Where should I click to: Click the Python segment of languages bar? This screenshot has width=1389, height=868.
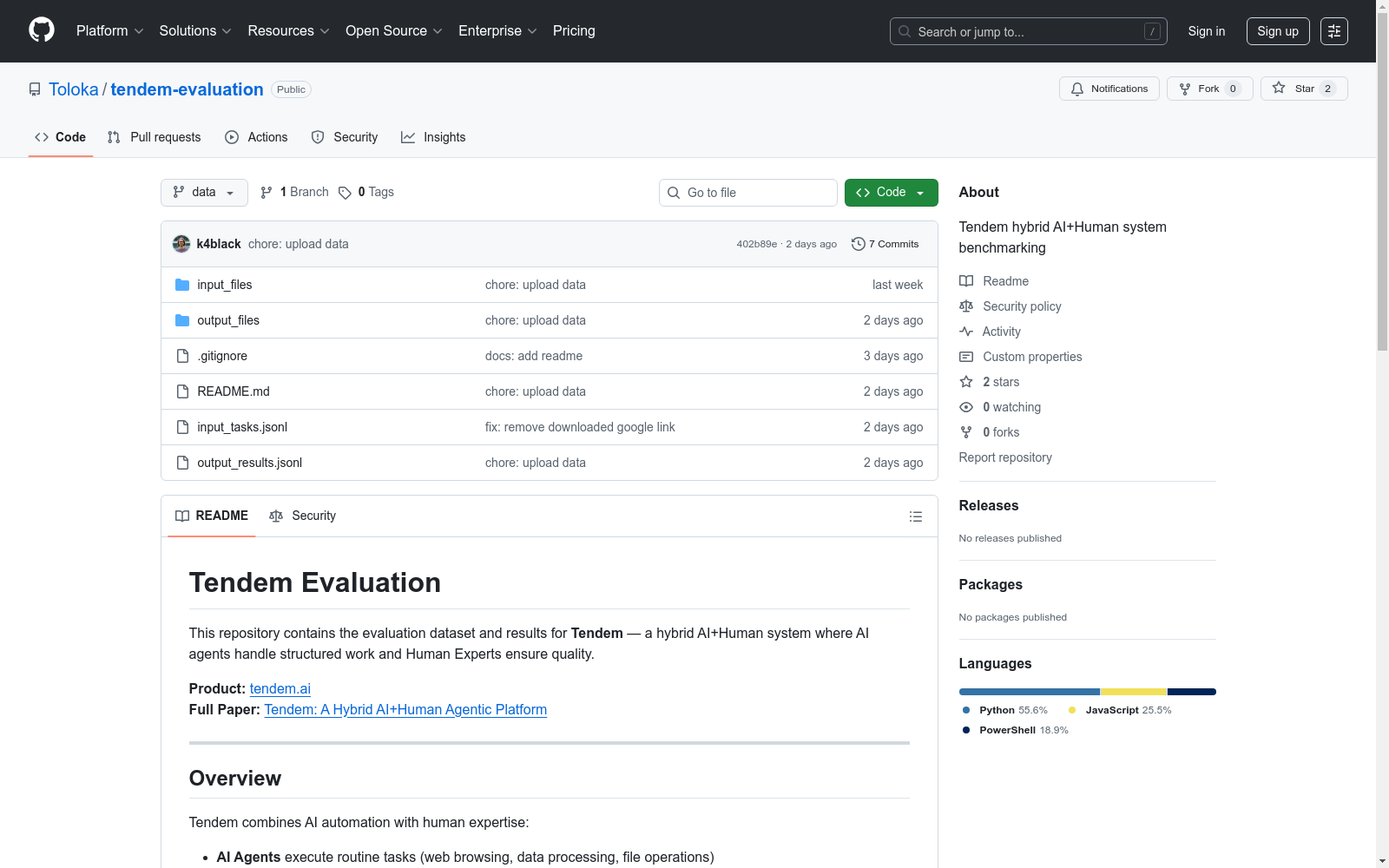click(x=1030, y=692)
